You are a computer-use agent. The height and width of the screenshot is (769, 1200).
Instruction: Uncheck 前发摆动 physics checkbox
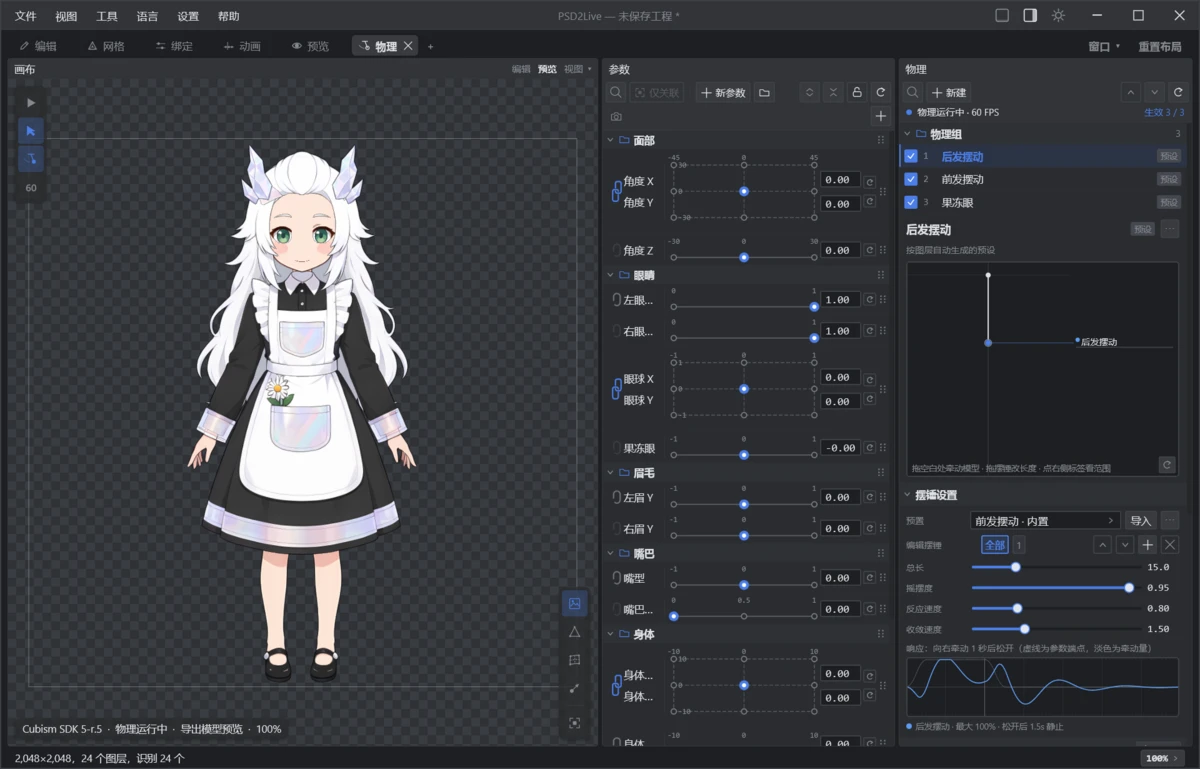(x=911, y=179)
